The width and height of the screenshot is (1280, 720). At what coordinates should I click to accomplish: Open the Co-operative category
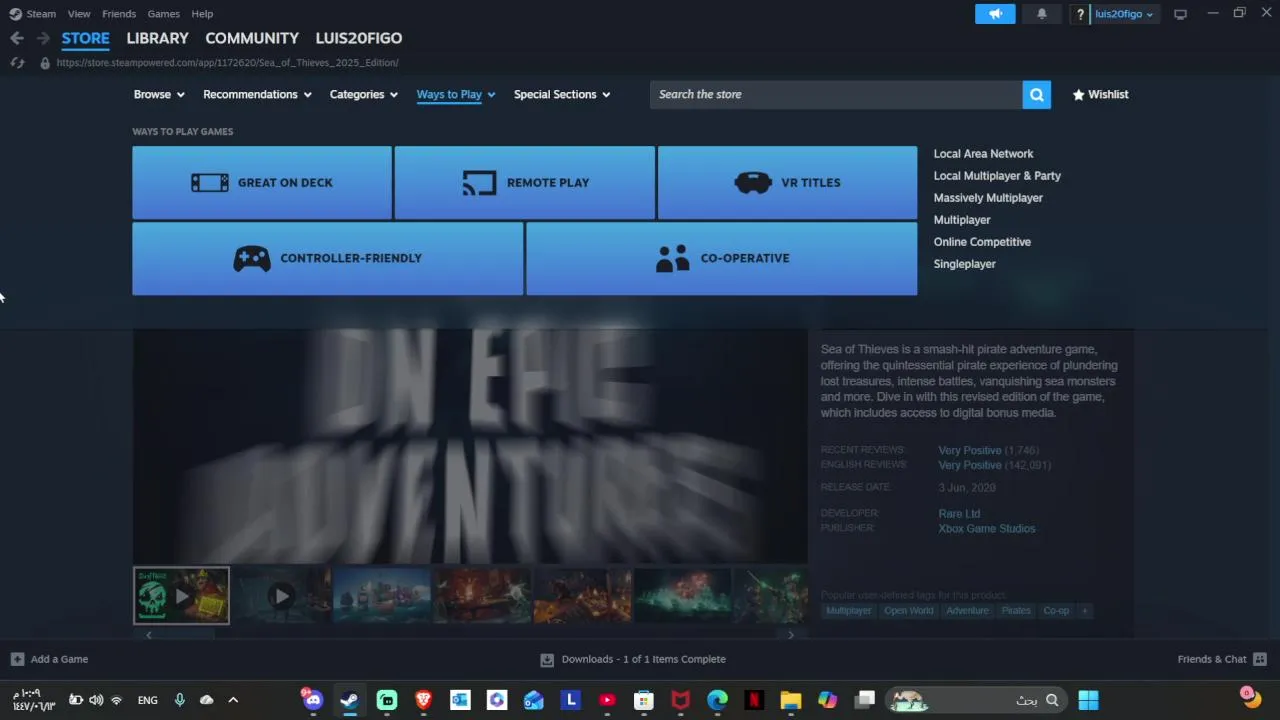(721, 258)
